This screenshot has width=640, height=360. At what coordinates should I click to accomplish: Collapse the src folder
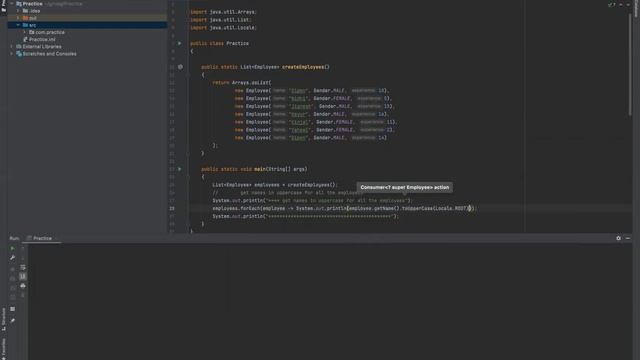(18, 25)
